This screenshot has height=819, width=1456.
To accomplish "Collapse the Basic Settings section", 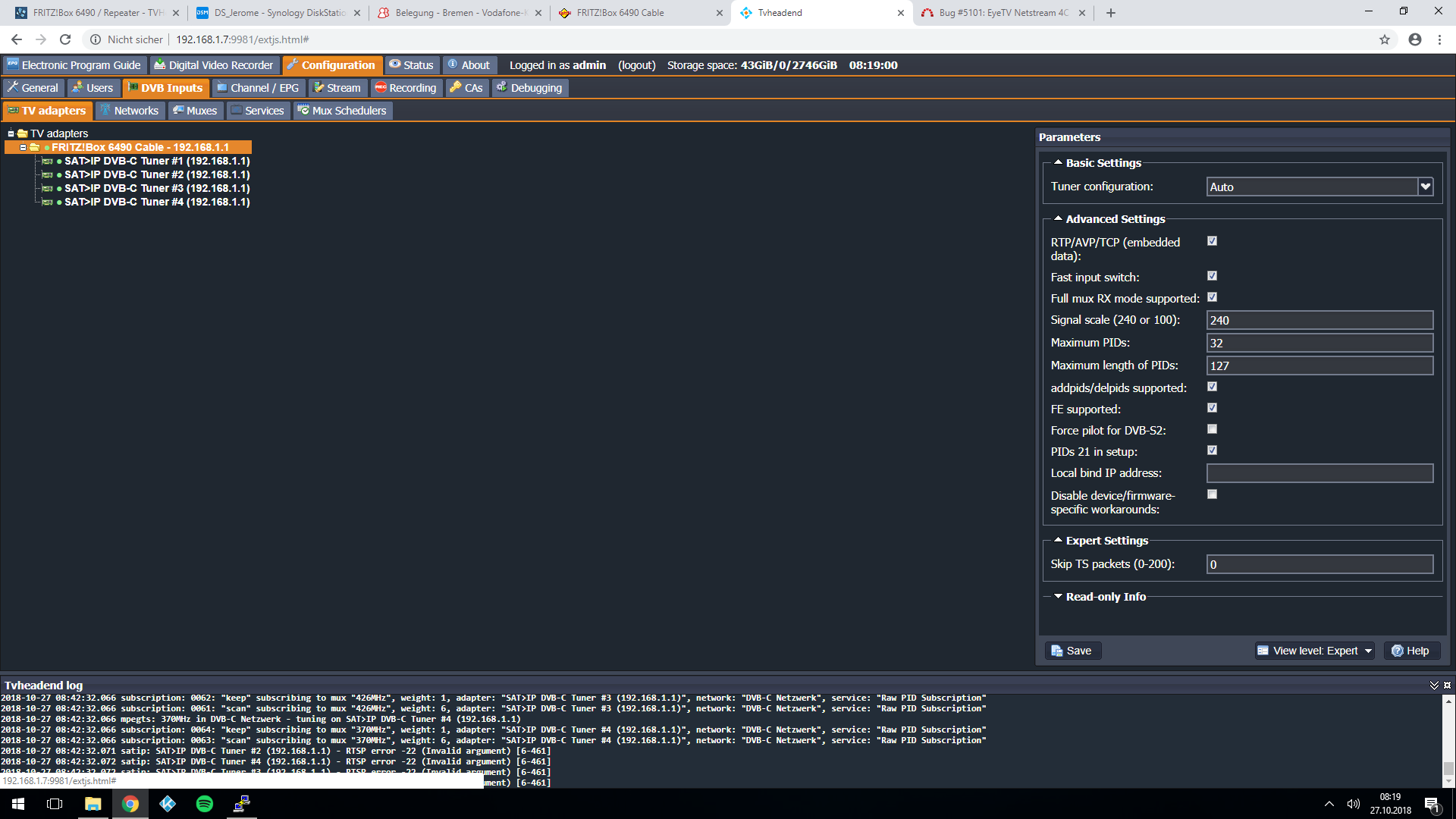I will pos(1058,162).
